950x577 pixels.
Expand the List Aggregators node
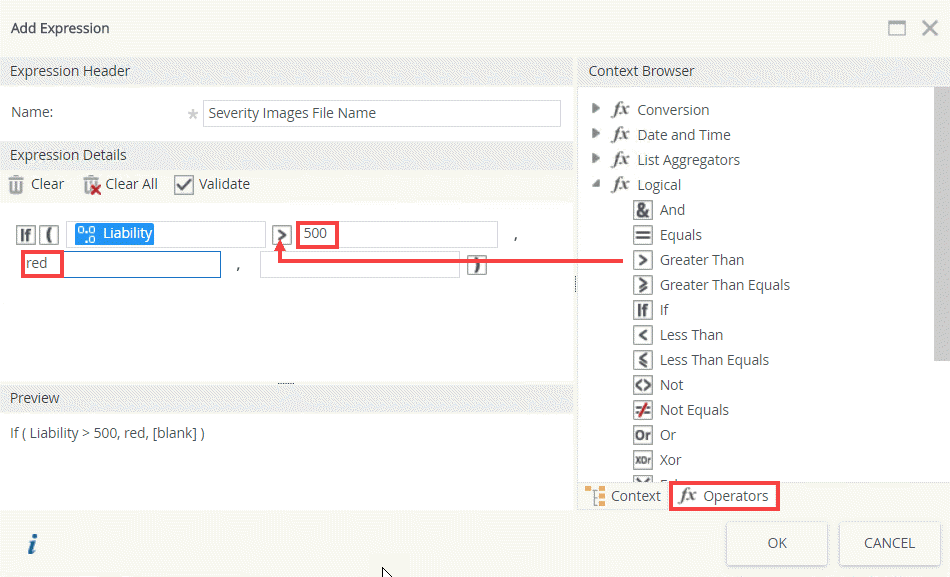tap(597, 159)
